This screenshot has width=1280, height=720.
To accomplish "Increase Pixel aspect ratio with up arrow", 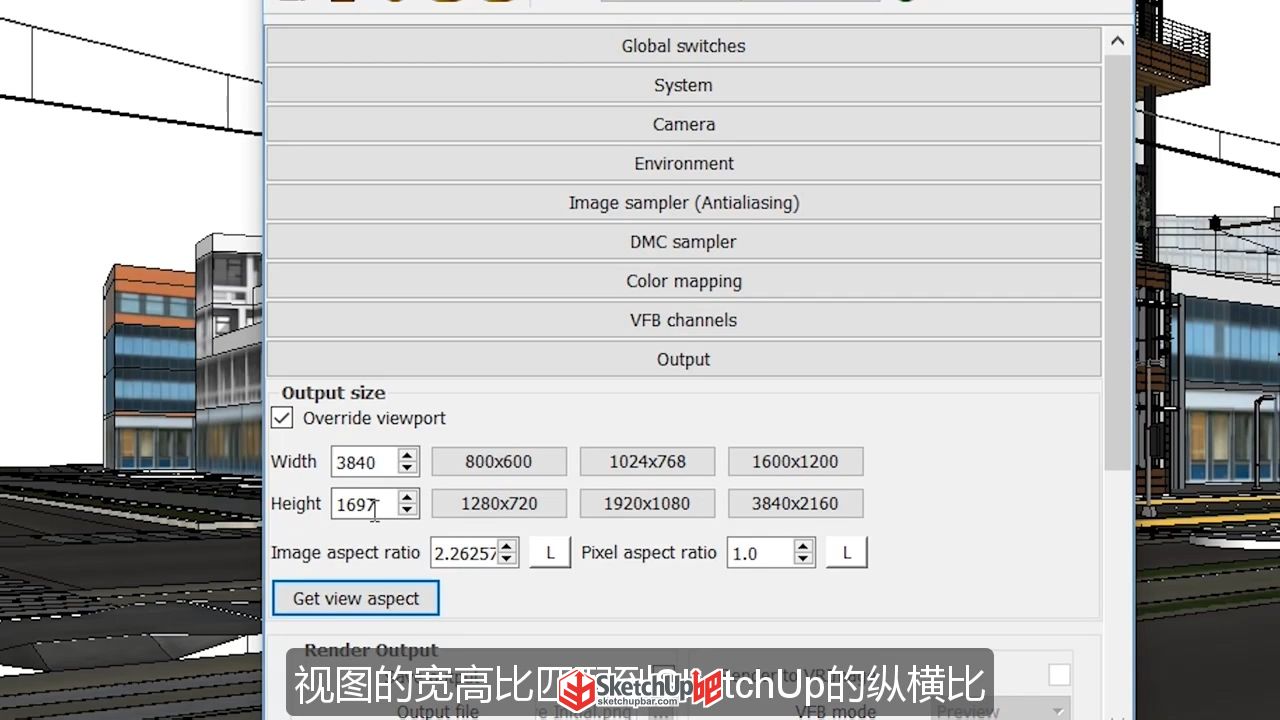I will 803,546.
